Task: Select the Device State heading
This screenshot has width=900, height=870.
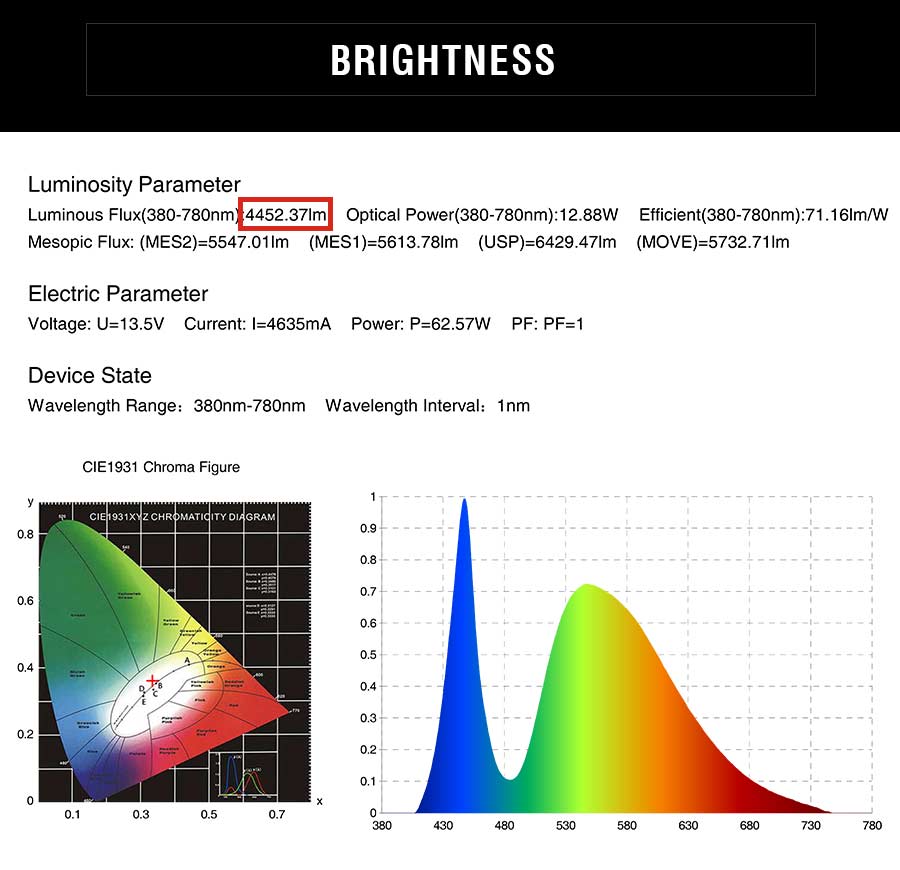Action: [x=90, y=375]
